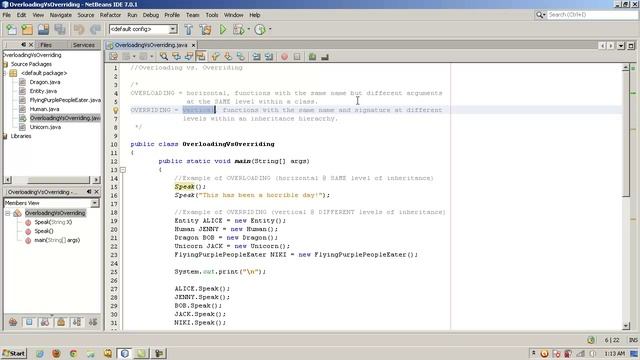This screenshot has width=640, height=360.
Task: Collapse the OverloadingVsOverriding navigator node
Action: point(8,213)
